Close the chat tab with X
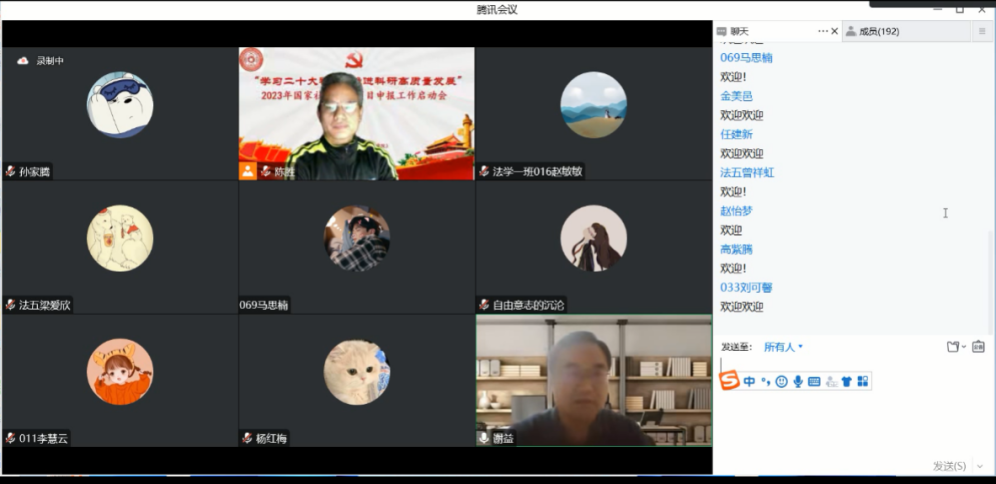Image resolution: width=996 pixels, height=484 pixels. pos(835,31)
